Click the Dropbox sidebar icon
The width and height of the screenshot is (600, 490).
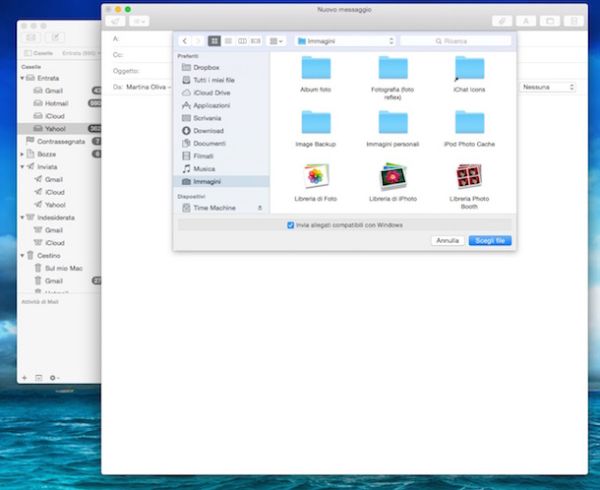(x=186, y=67)
